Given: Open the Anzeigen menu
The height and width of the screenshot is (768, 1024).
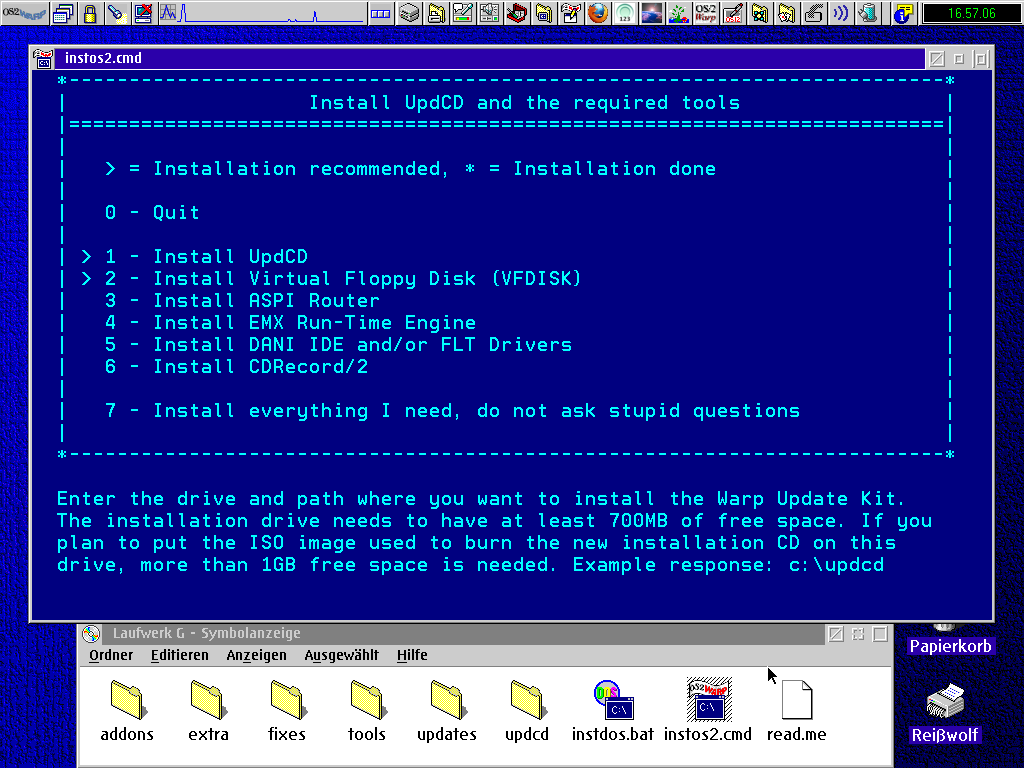Looking at the screenshot, I should click(x=256, y=655).
